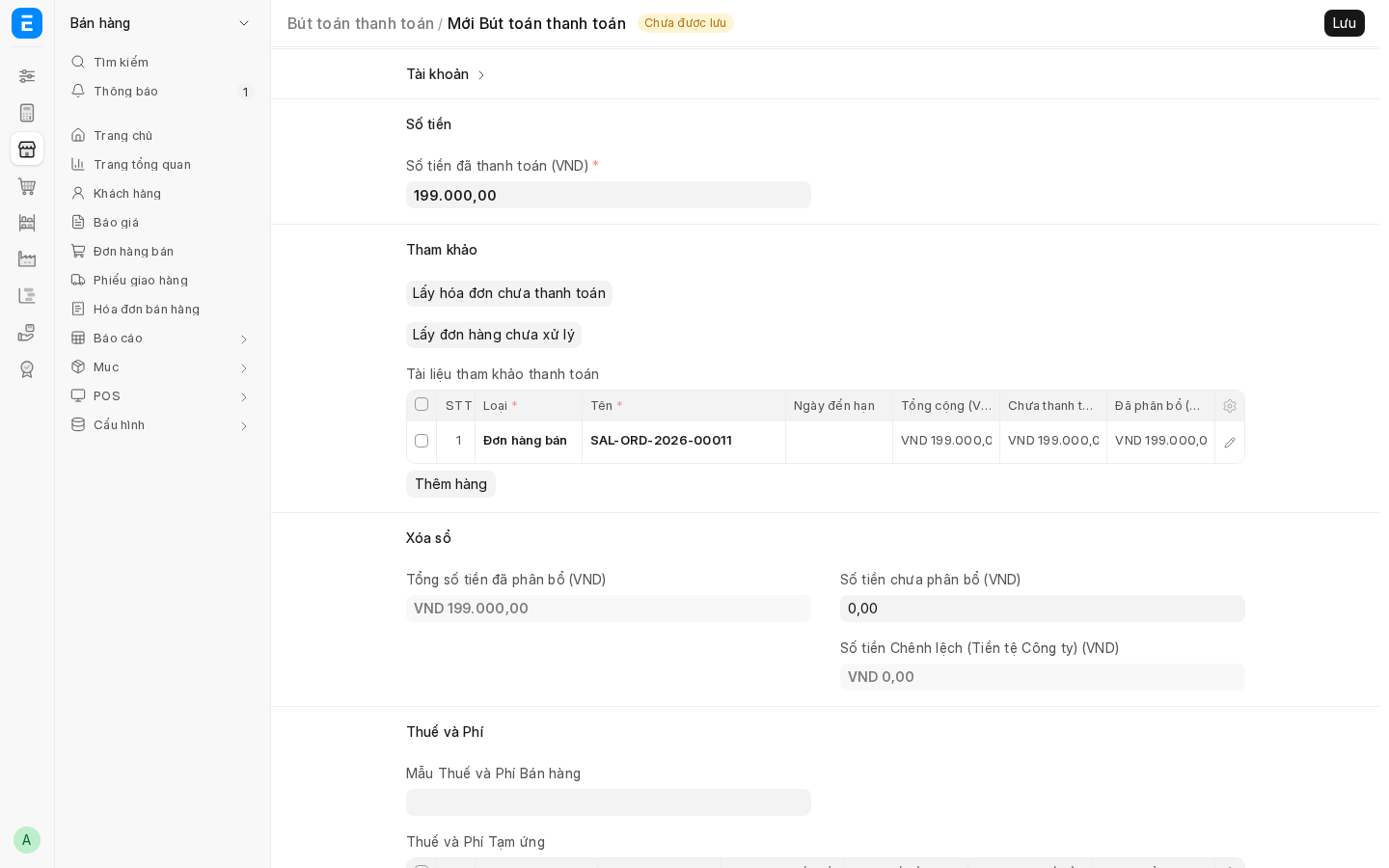Go to Trang chủ
This screenshot has width=1389, height=868.
(x=162, y=135)
